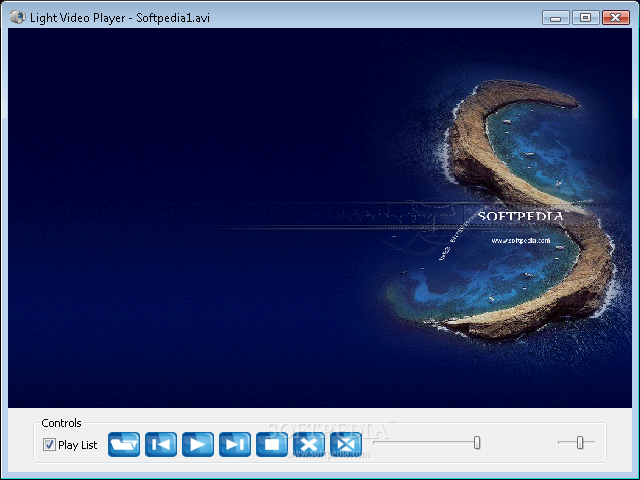Click the Light Video Player title bar icon
This screenshot has height=480, width=640.
click(x=18, y=17)
